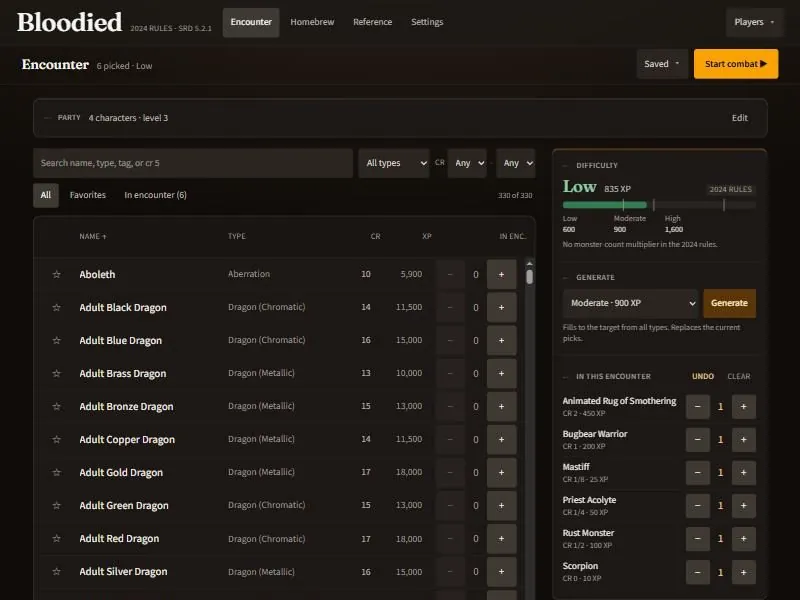
Task: Focus the monster search field
Action: click(x=193, y=163)
